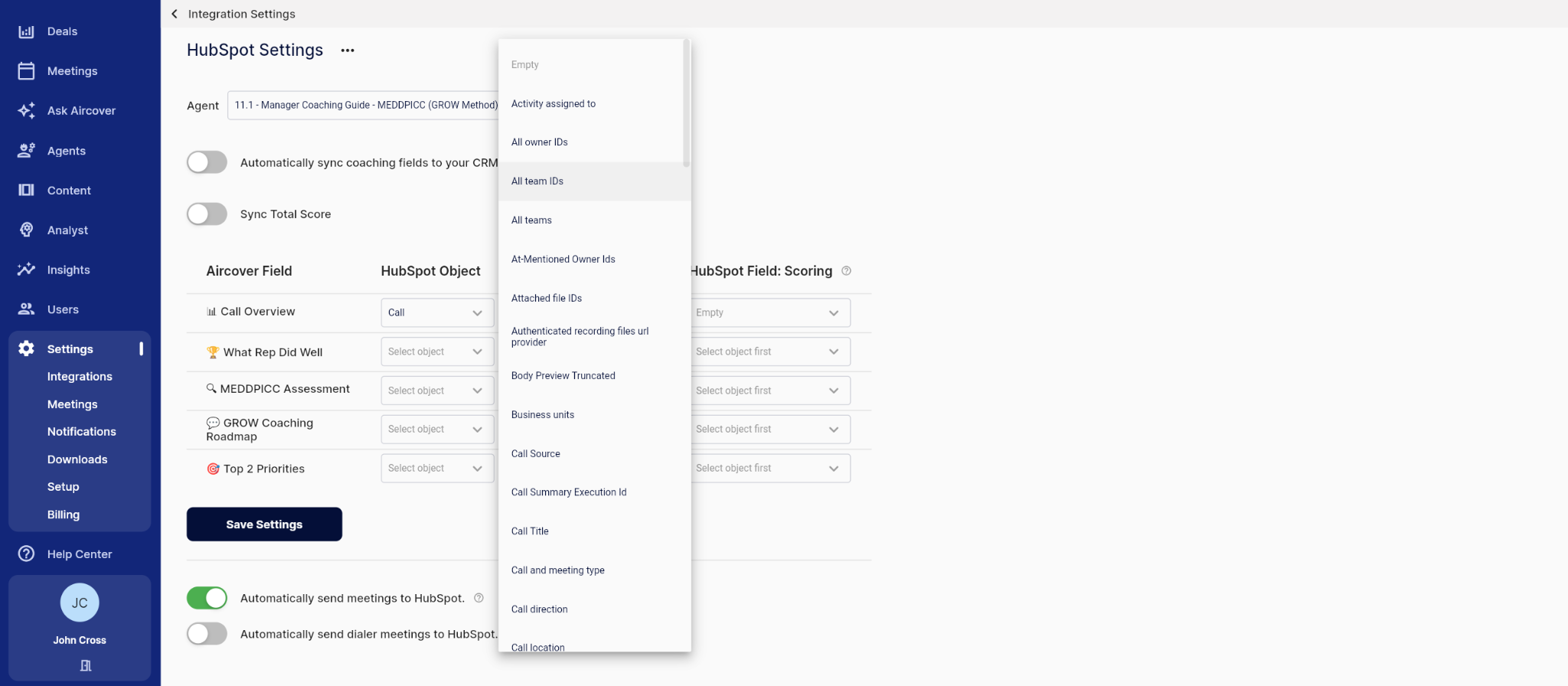This screenshot has height=686, width=1568.
Task: Open the Analyst icon
Action: click(26, 230)
